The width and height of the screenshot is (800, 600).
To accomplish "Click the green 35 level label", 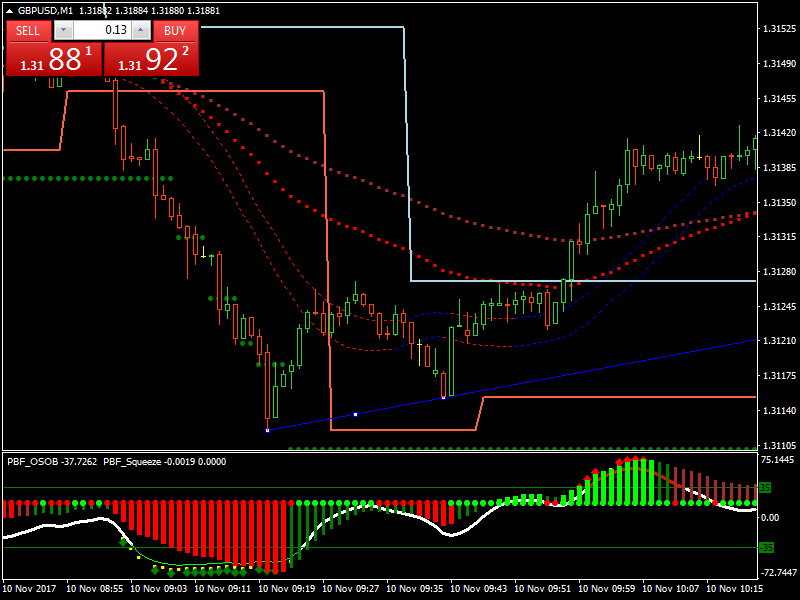I will pyautogui.click(x=765, y=488).
